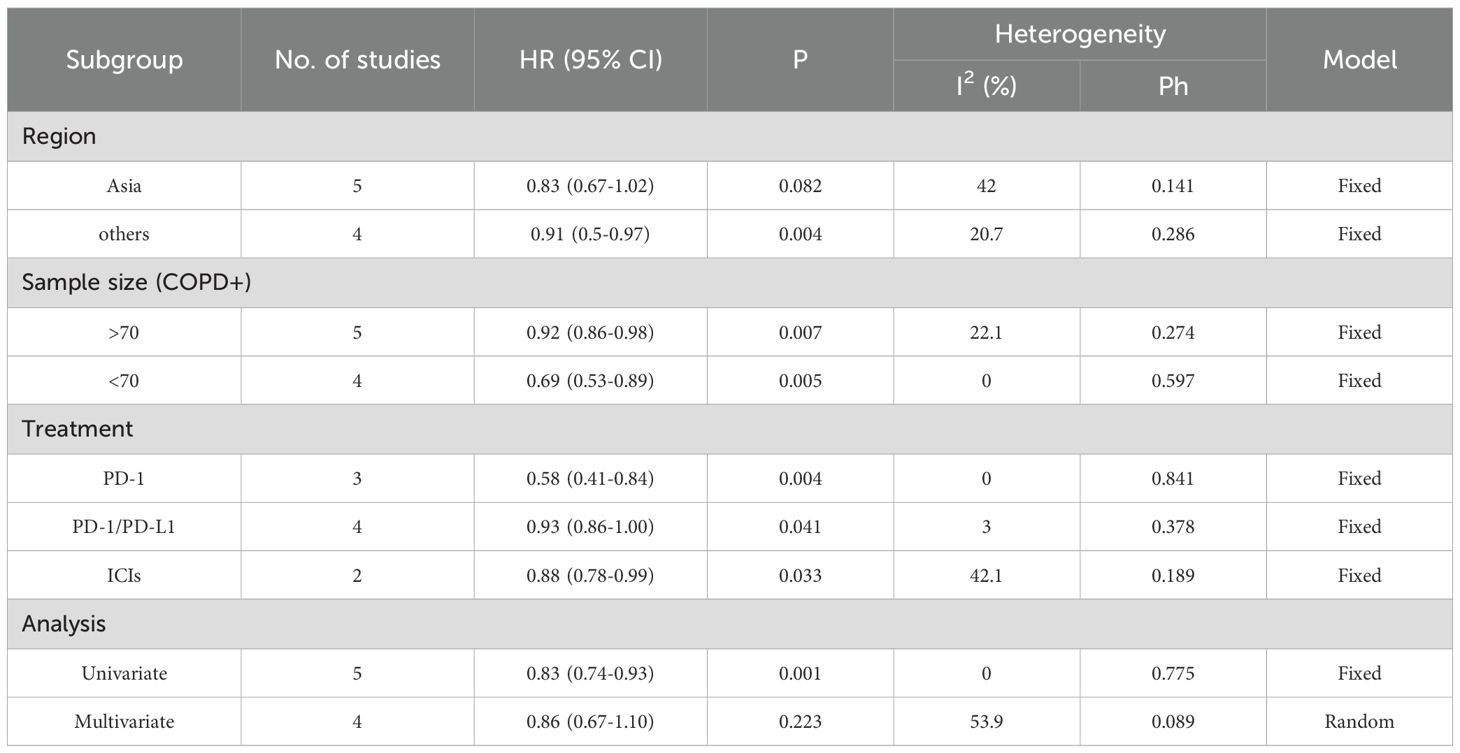Select the Analysis section heading
This screenshot has height=753, width=1460.
click(64, 625)
